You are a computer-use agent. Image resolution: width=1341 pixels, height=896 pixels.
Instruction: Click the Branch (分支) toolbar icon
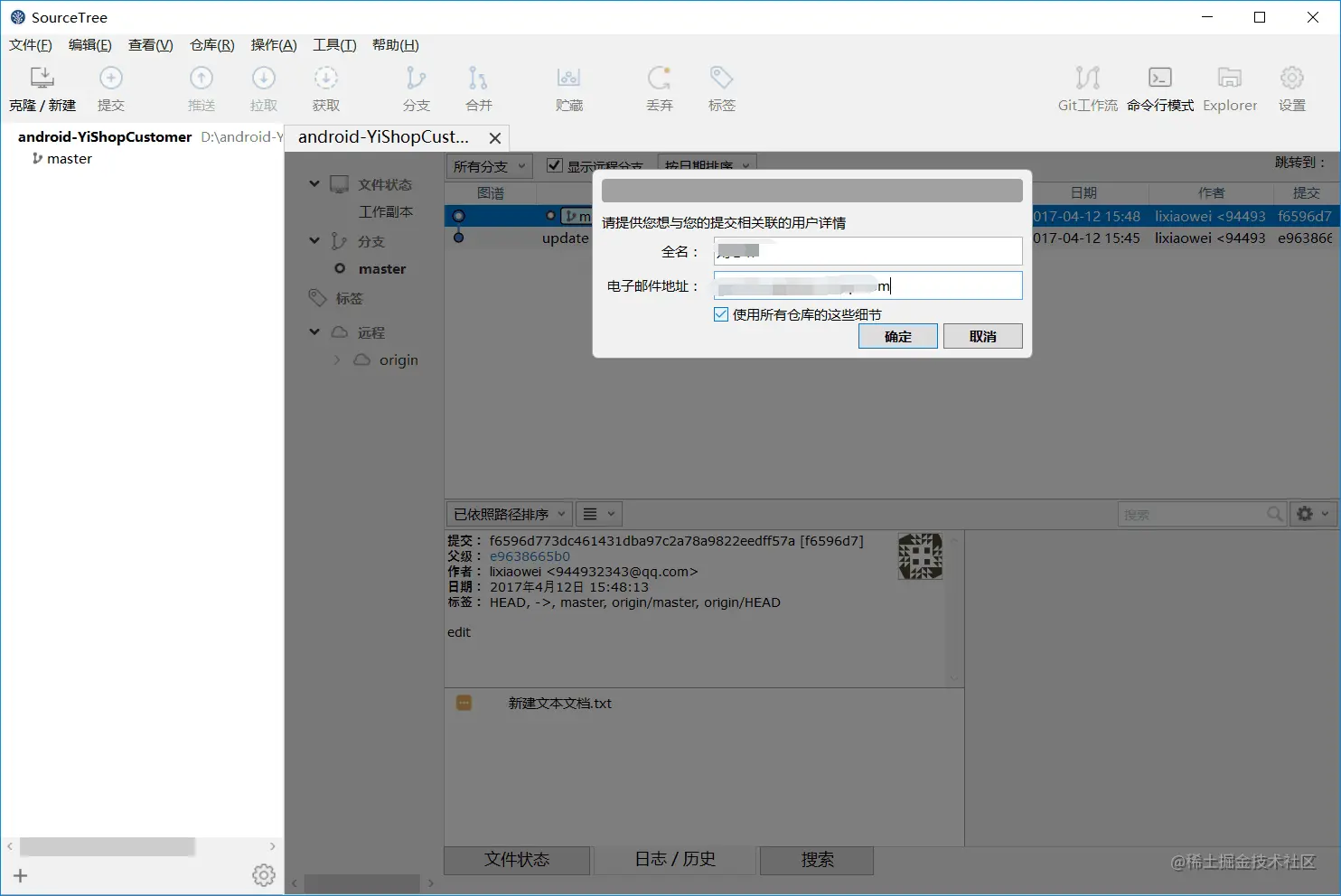tap(416, 78)
